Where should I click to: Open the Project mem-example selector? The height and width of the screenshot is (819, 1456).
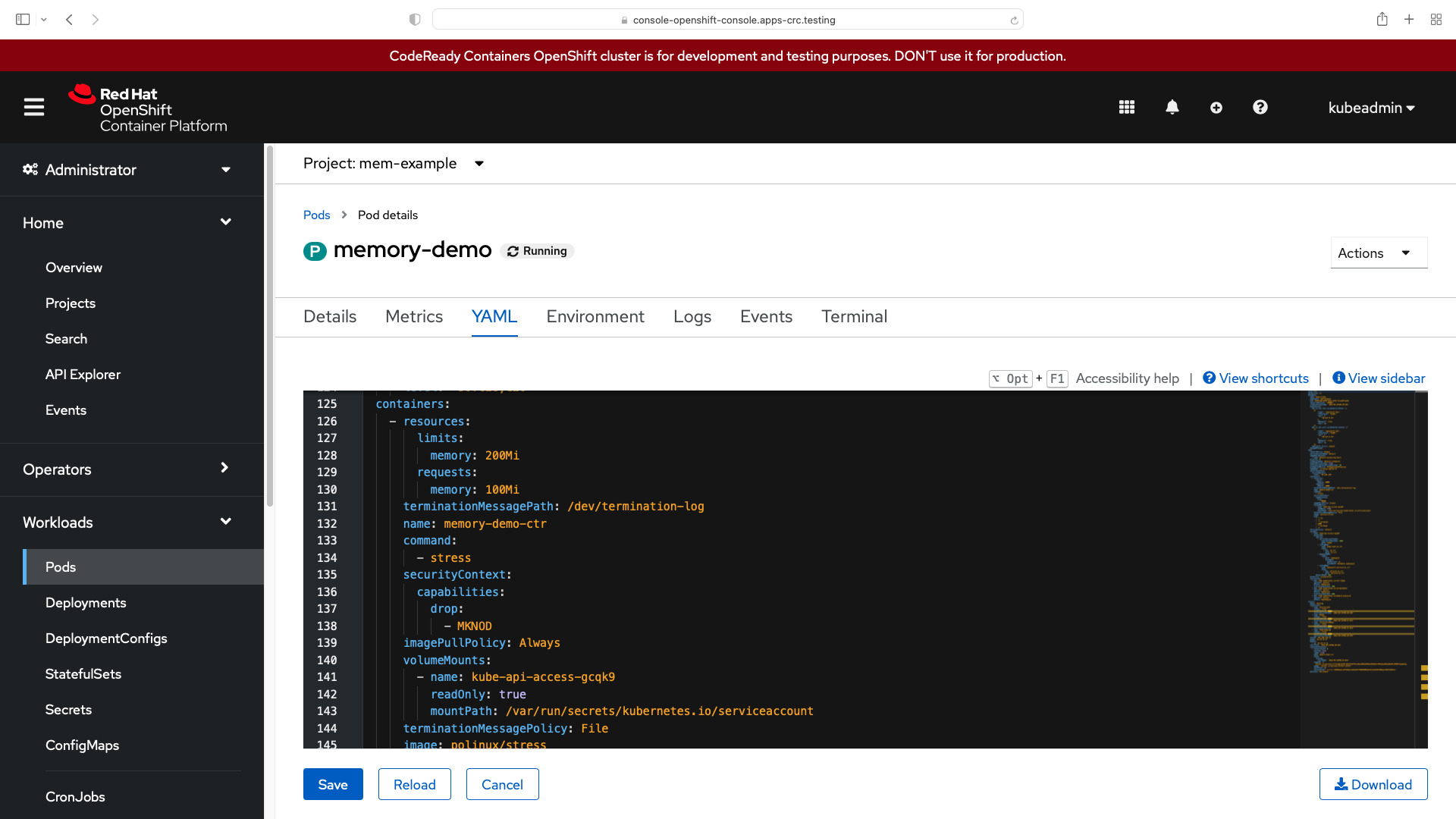(394, 164)
